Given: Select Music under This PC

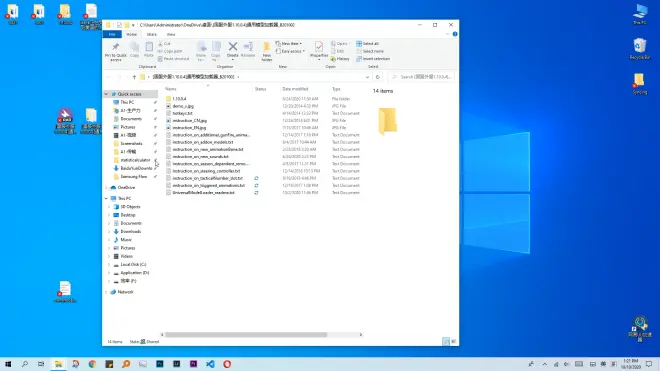Looking at the screenshot, I should click(126, 240).
